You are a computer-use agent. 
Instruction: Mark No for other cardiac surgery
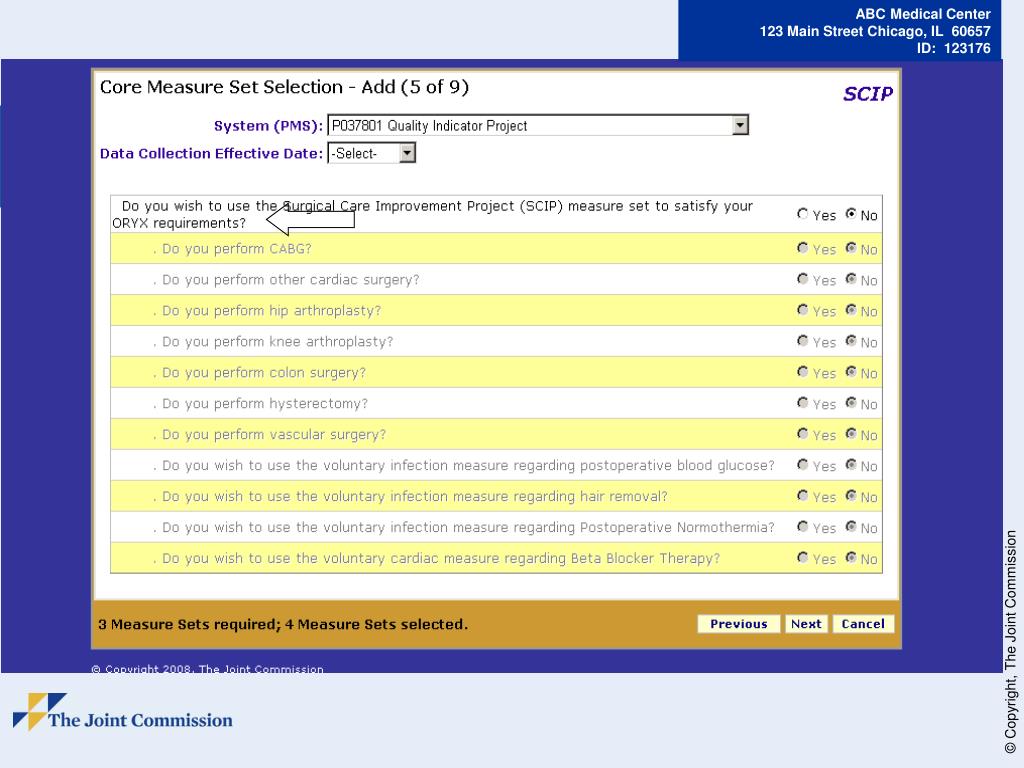(x=851, y=279)
